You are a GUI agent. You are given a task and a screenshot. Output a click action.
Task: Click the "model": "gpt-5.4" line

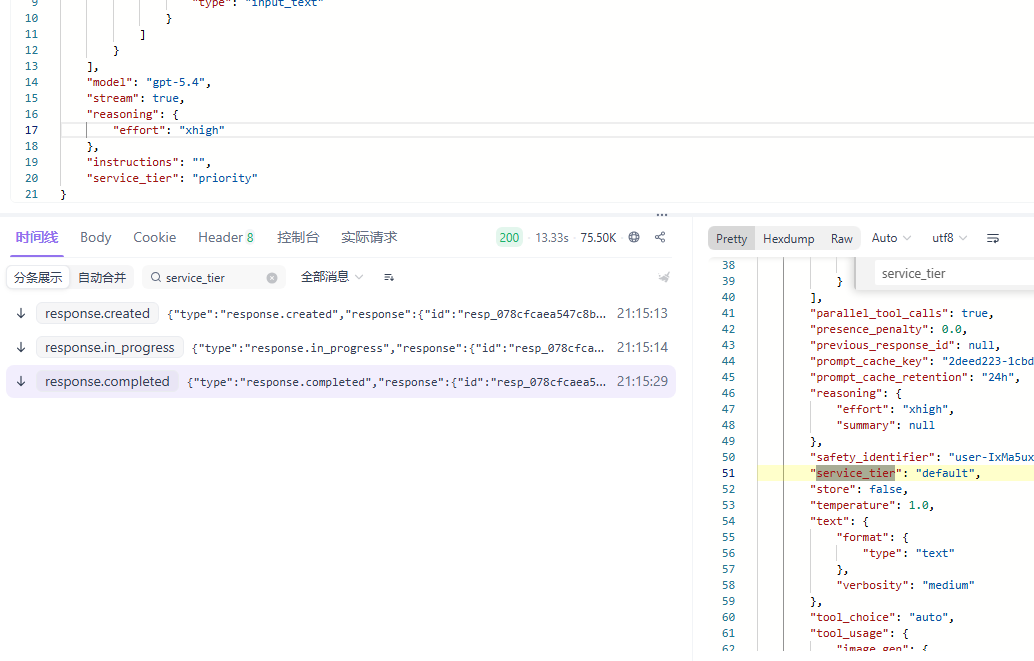[149, 82]
